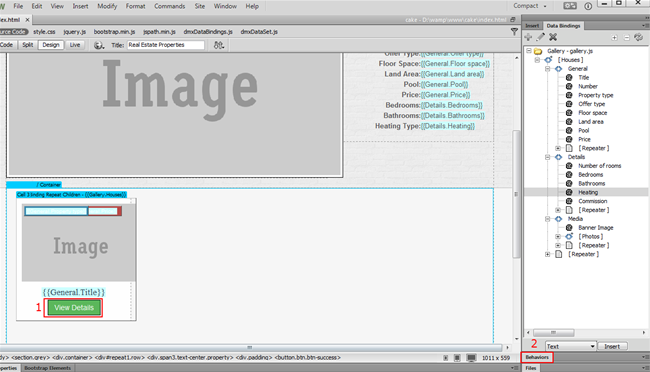Viewport: 650px width, 372px height.
Task: Click the Data Bindings horizontal scrollbar thumb
Action: click(x=553, y=333)
